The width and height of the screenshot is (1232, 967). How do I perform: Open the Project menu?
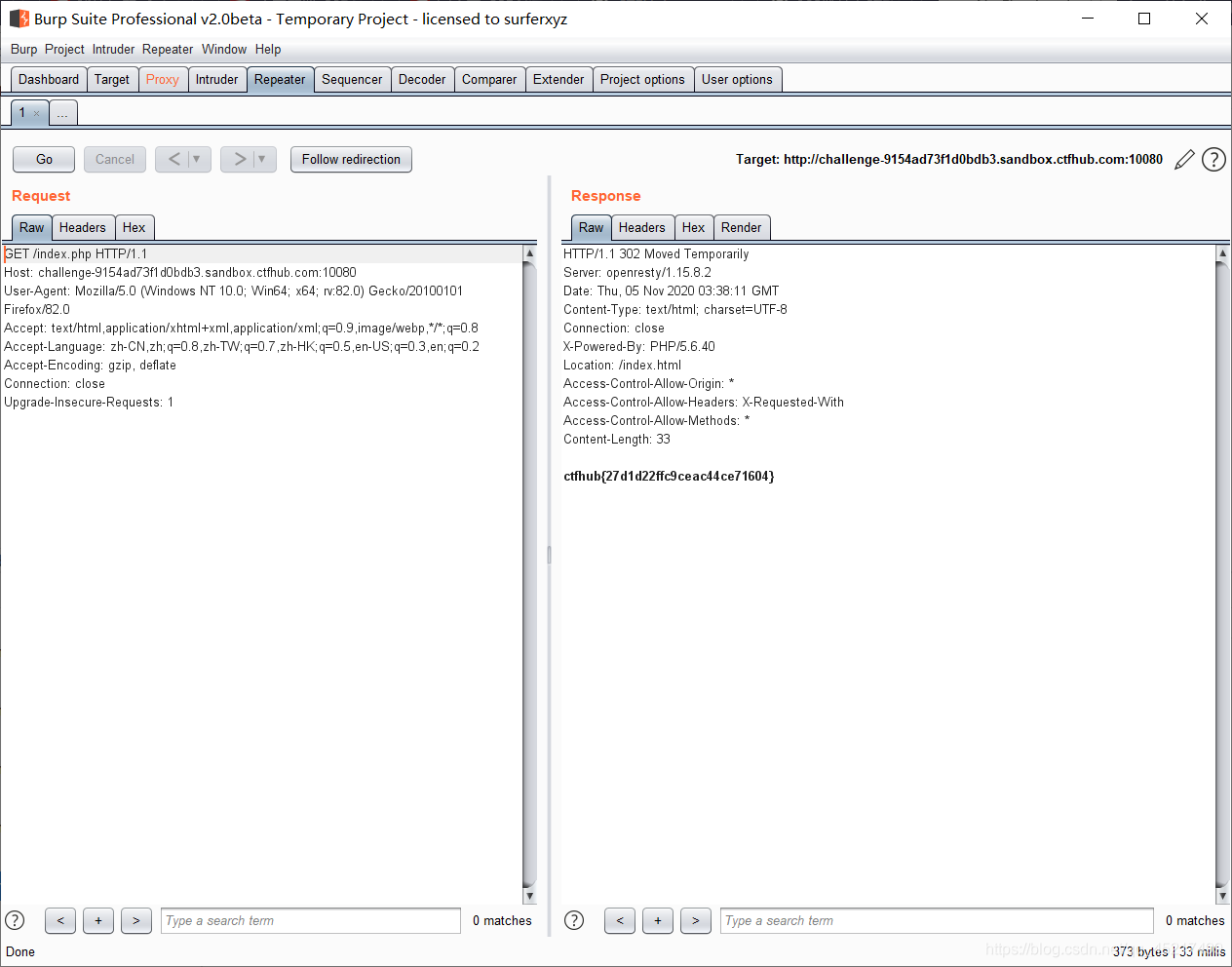click(64, 49)
